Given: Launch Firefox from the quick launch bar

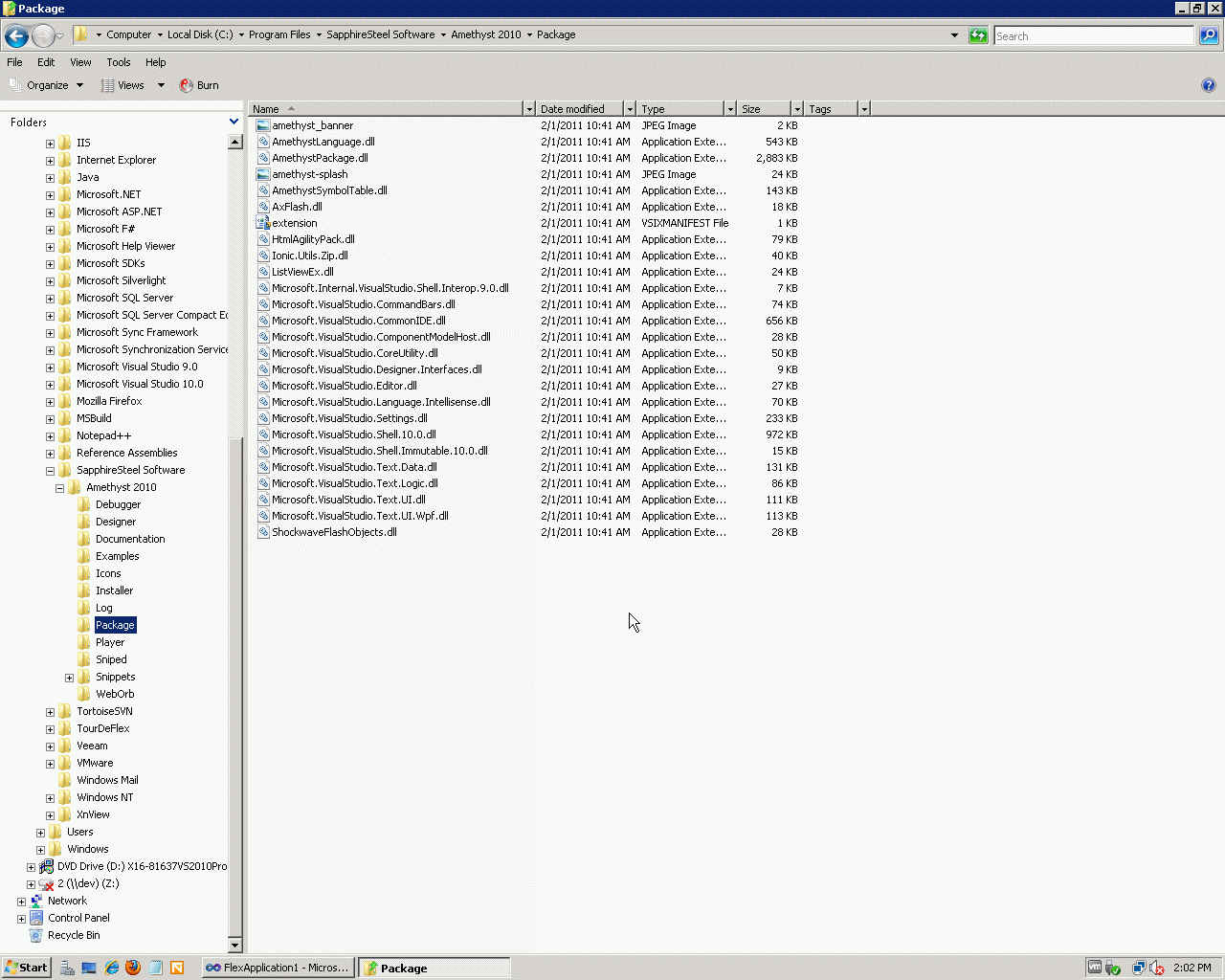Looking at the screenshot, I should [133, 968].
